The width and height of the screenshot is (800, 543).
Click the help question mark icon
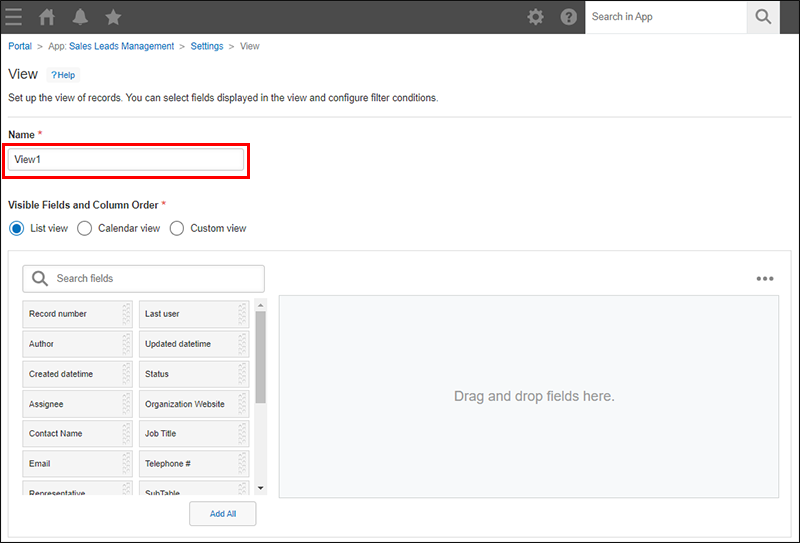click(568, 17)
